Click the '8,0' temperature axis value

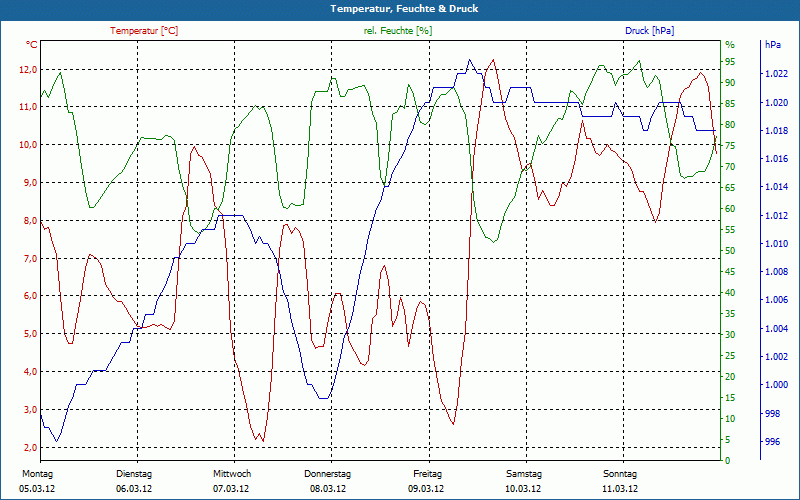coord(31,220)
